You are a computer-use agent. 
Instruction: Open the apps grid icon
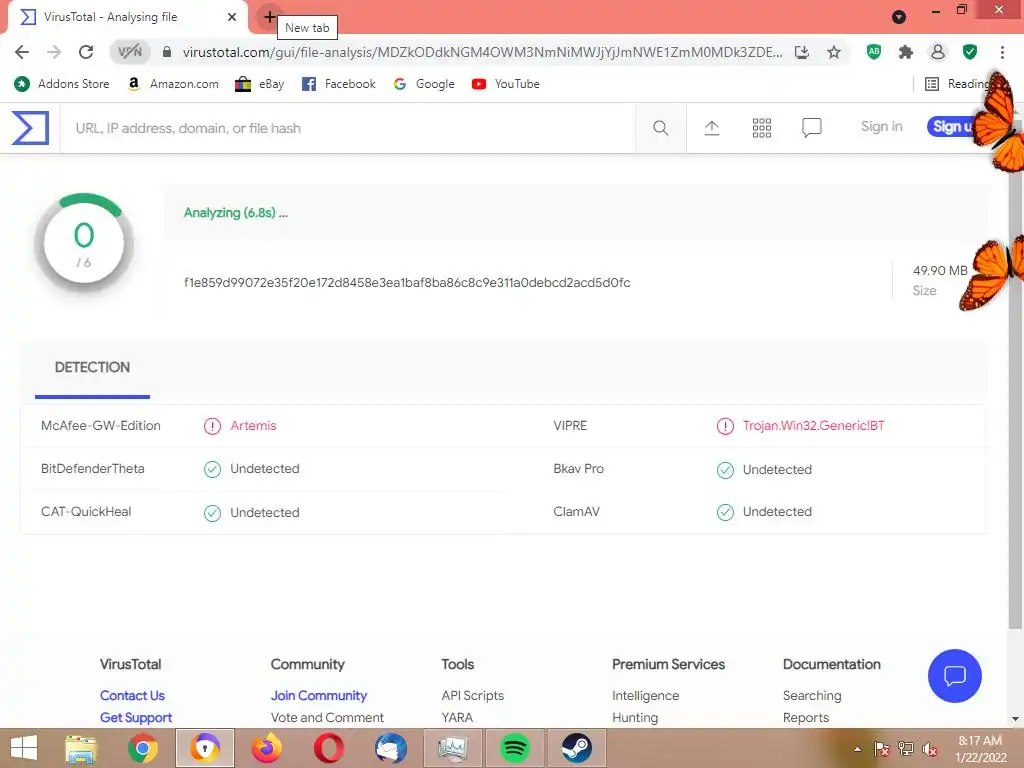761,128
